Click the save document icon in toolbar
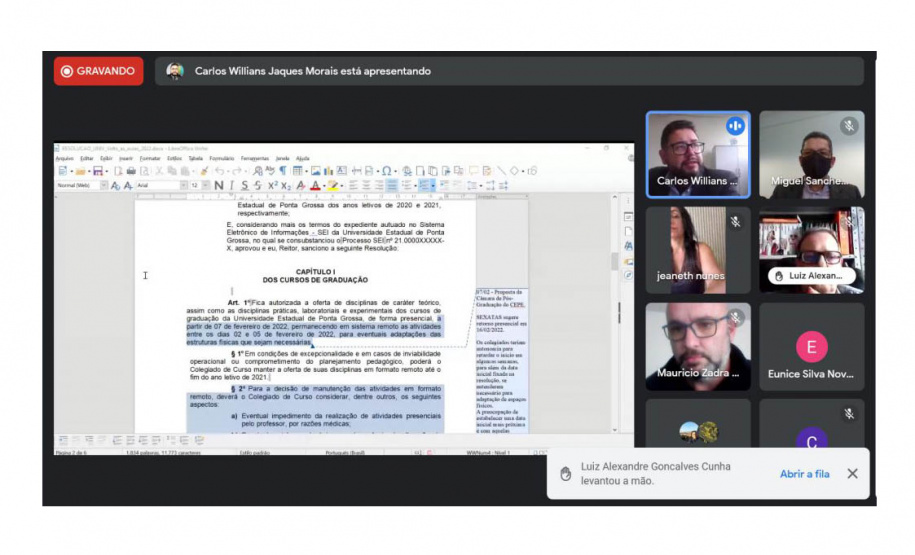This screenshot has height=555, width=915. tap(98, 171)
